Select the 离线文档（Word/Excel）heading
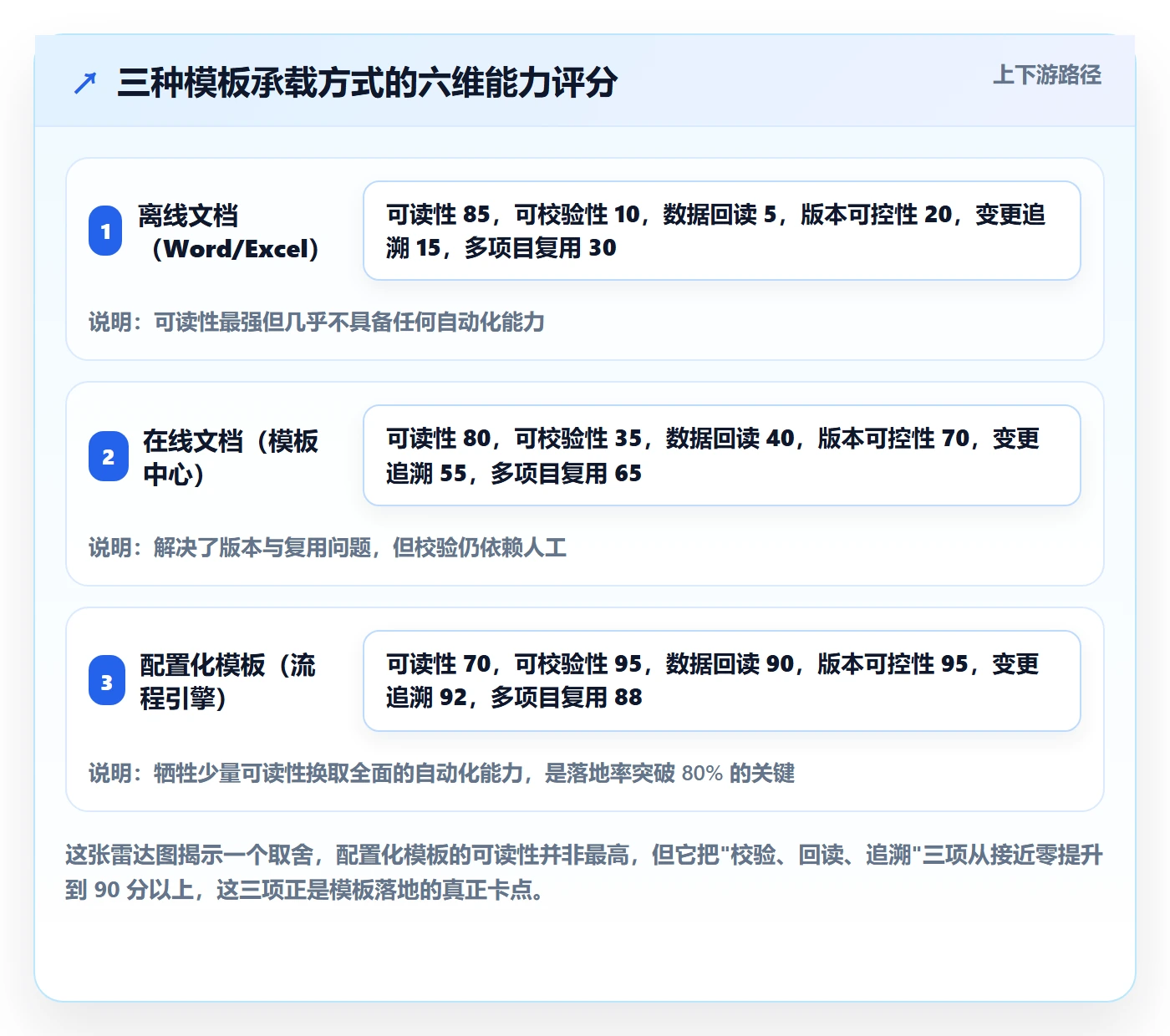Image resolution: width=1170 pixels, height=1036 pixels. [229, 231]
